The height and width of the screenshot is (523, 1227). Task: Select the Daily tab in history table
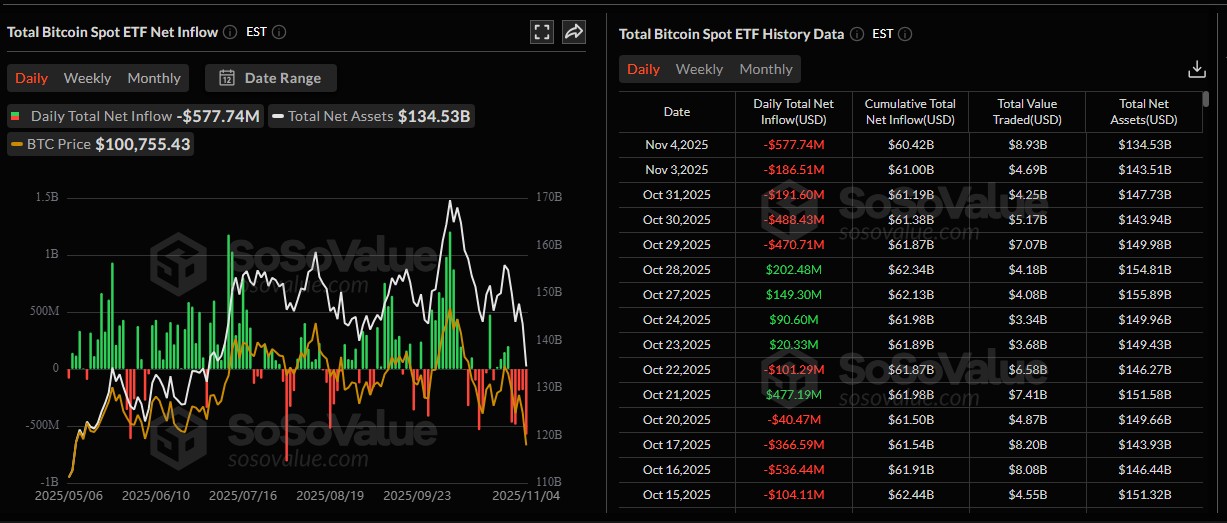[x=643, y=69]
